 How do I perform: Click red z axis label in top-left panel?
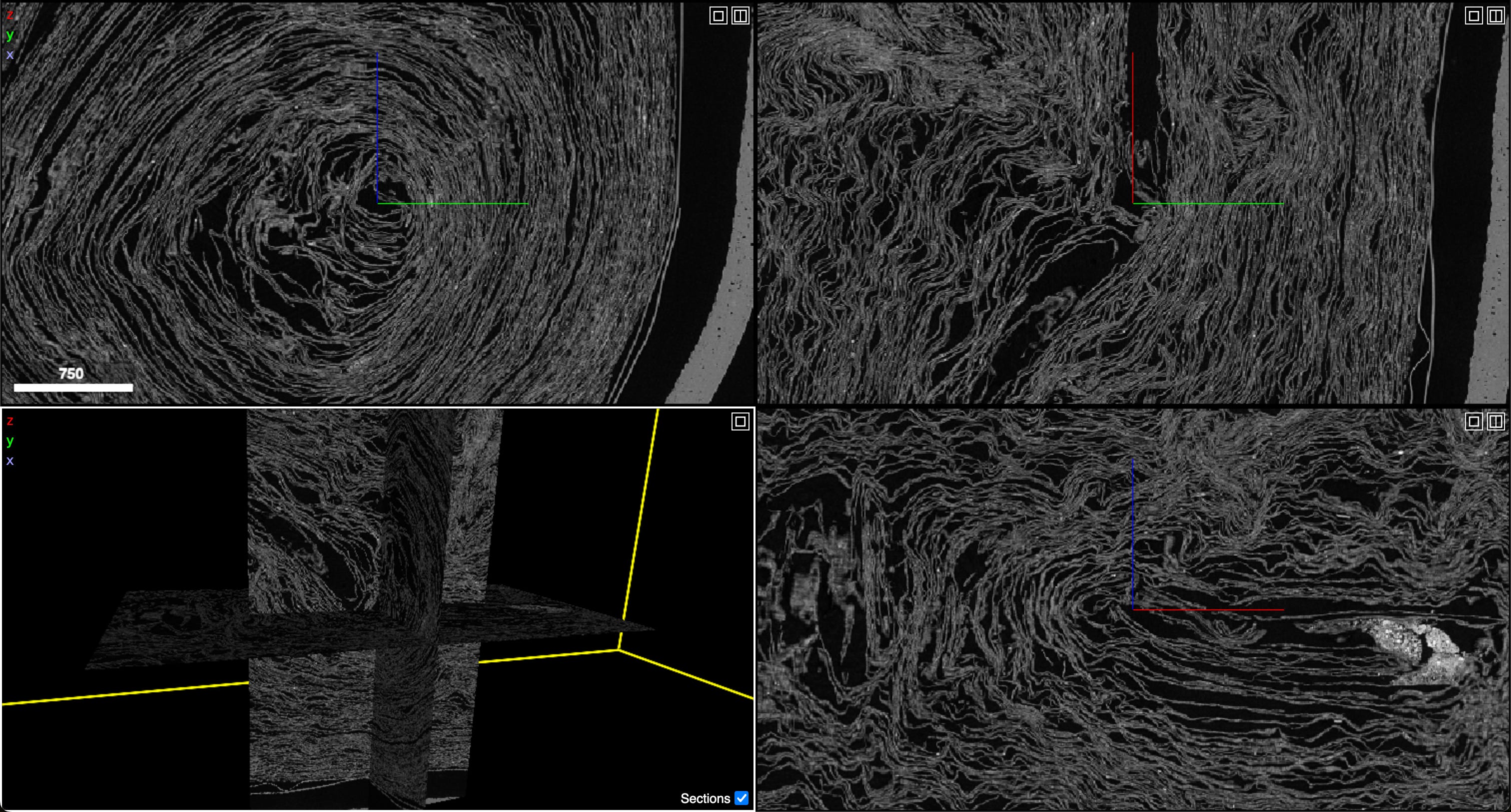[x=10, y=14]
